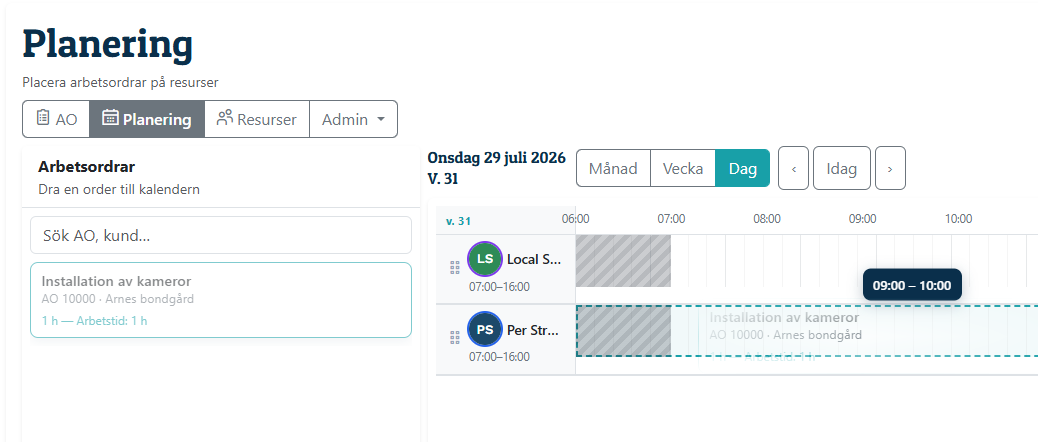This screenshot has height=442, width=1038.
Task: Select the Dag view option
Action: tap(743, 168)
